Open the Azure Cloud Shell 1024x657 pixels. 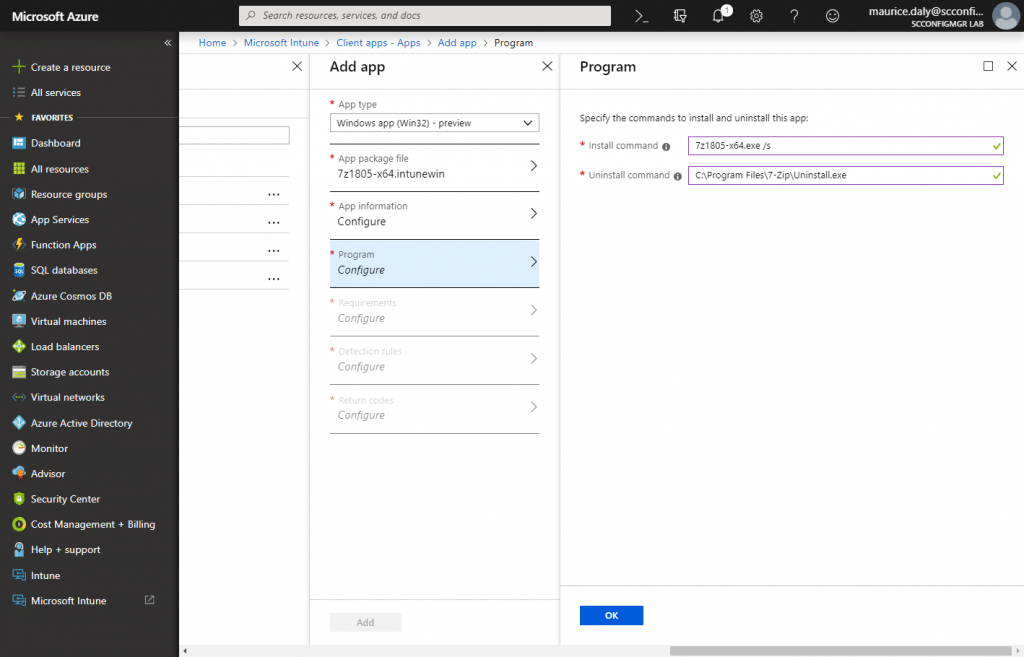643,16
